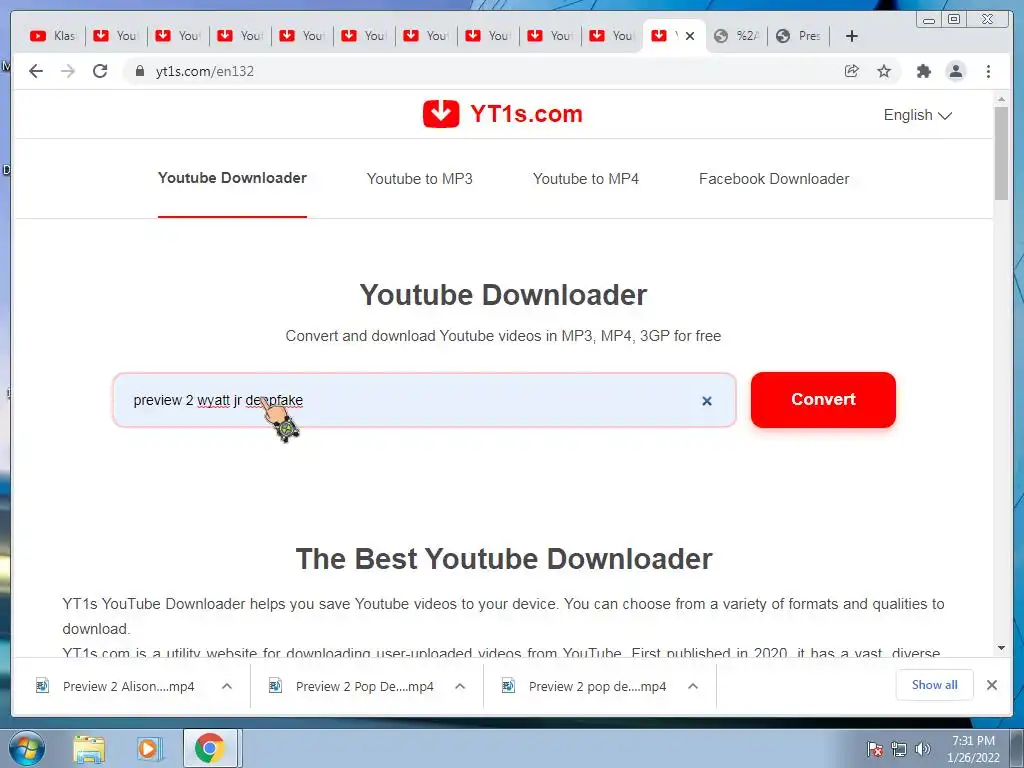This screenshot has width=1024, height=768.
Task: Switch to the Pres browser tab
Action: pyautogui.click(x=798, y=36)
